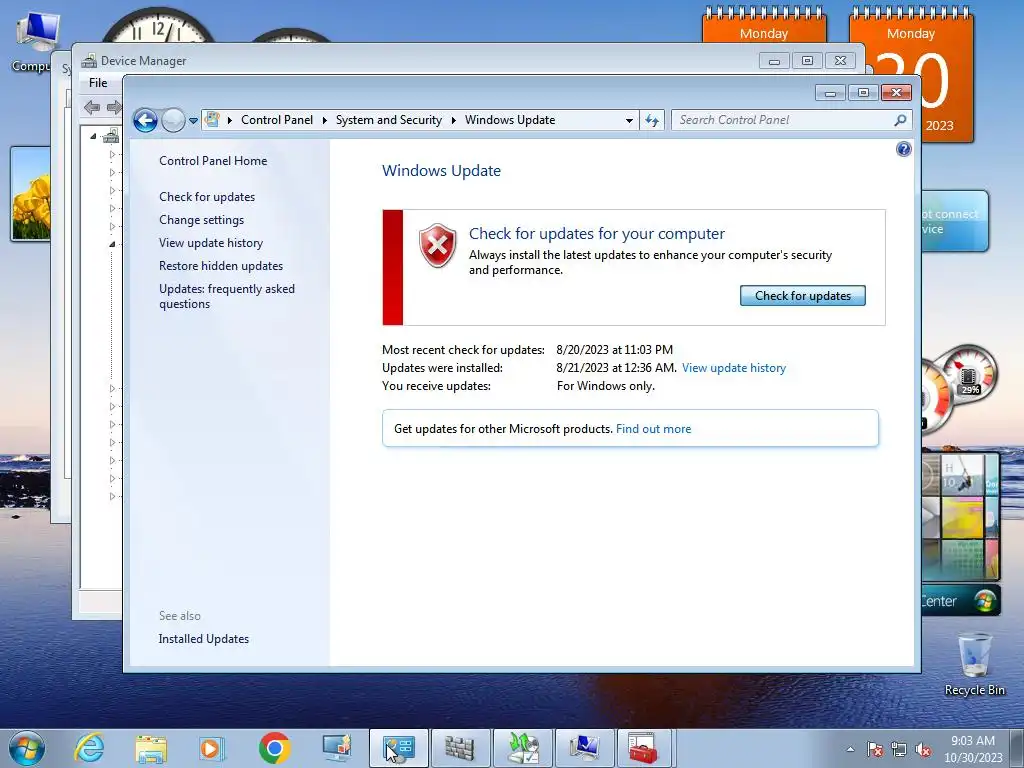Click muted volume tray icon
Image resolution: width=1024 pixels, height=768 pixels.
923,750
